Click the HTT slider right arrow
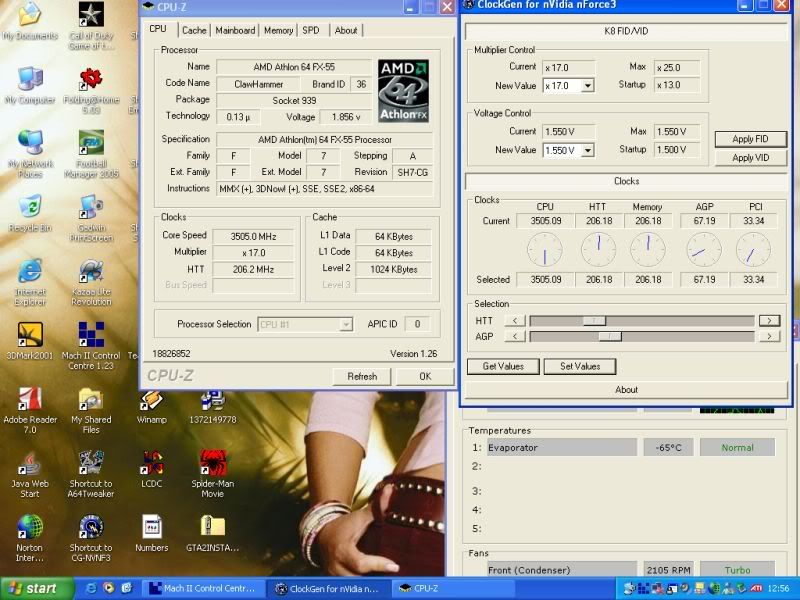This screenshot has width=800, height=600. pyautogui.click(x=769, y=320)
